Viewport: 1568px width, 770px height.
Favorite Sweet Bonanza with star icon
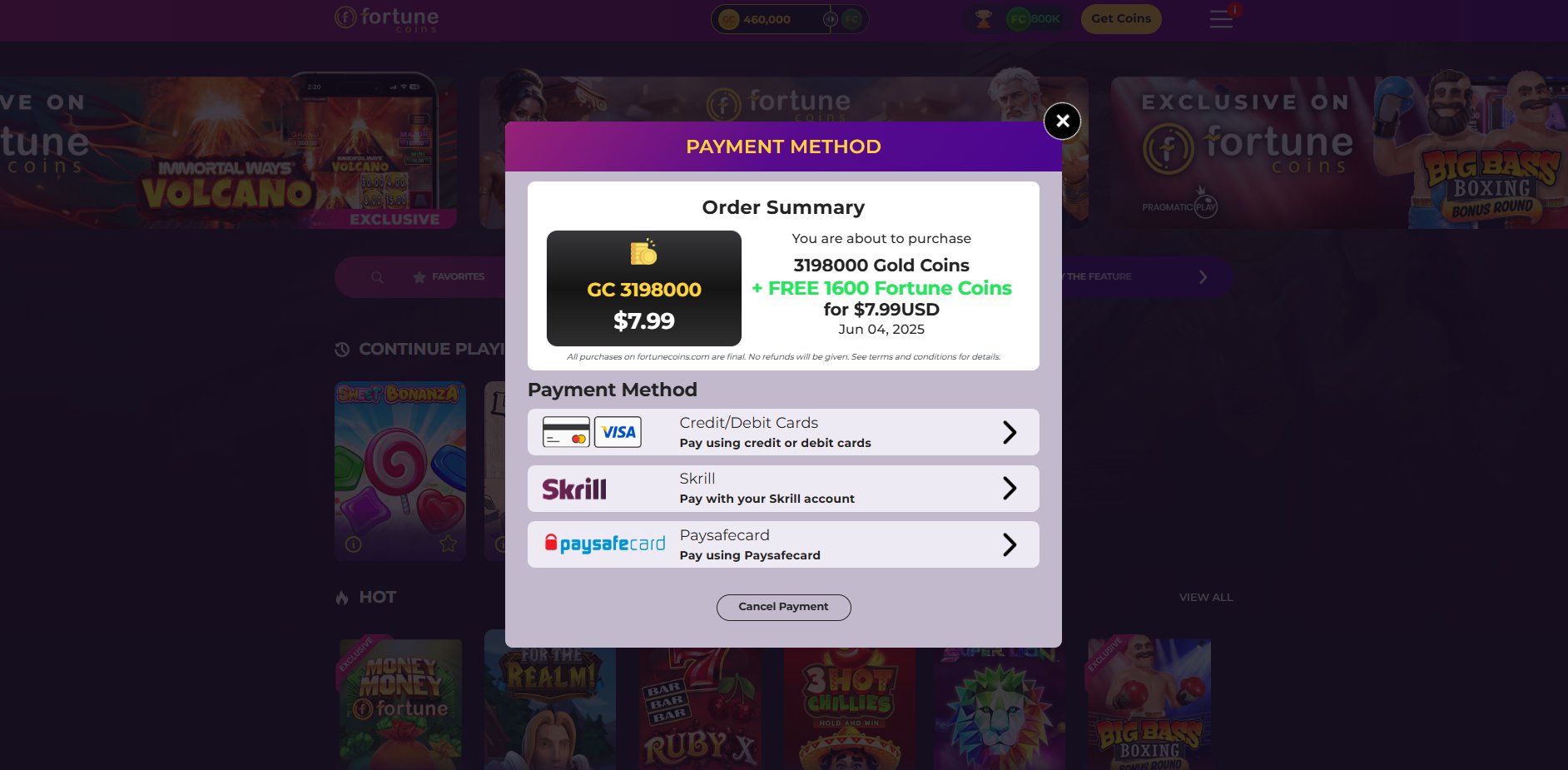(448, 544)
